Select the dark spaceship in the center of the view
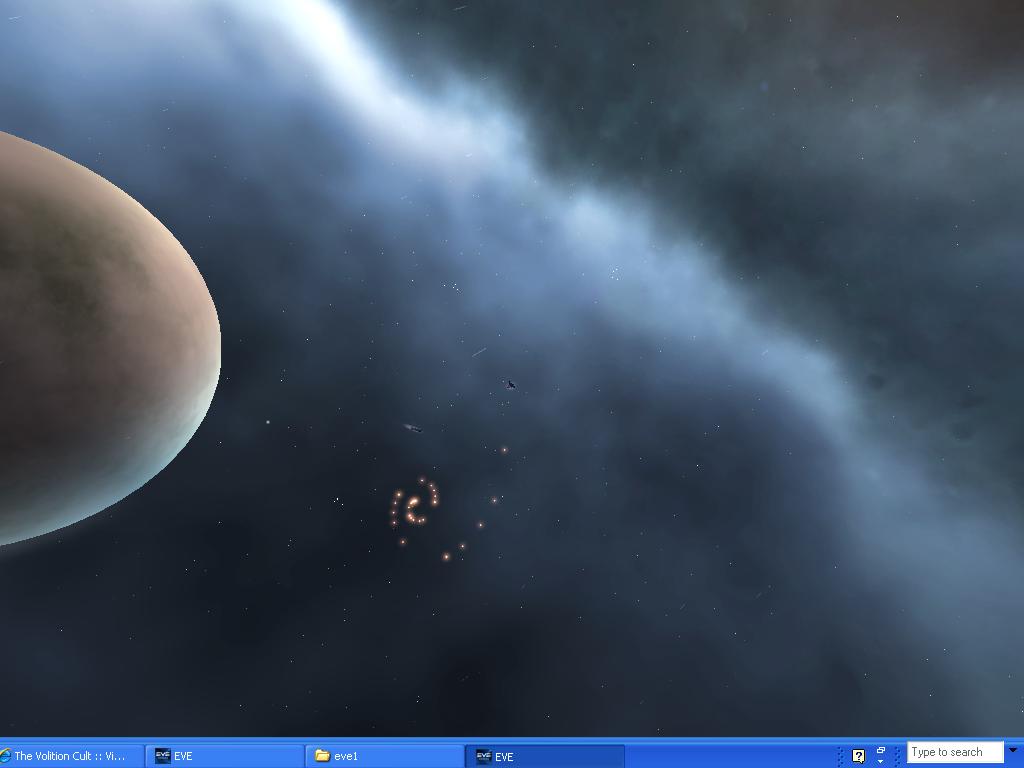Viewport: 1024px width, 768px height. [x=511, y=385]
